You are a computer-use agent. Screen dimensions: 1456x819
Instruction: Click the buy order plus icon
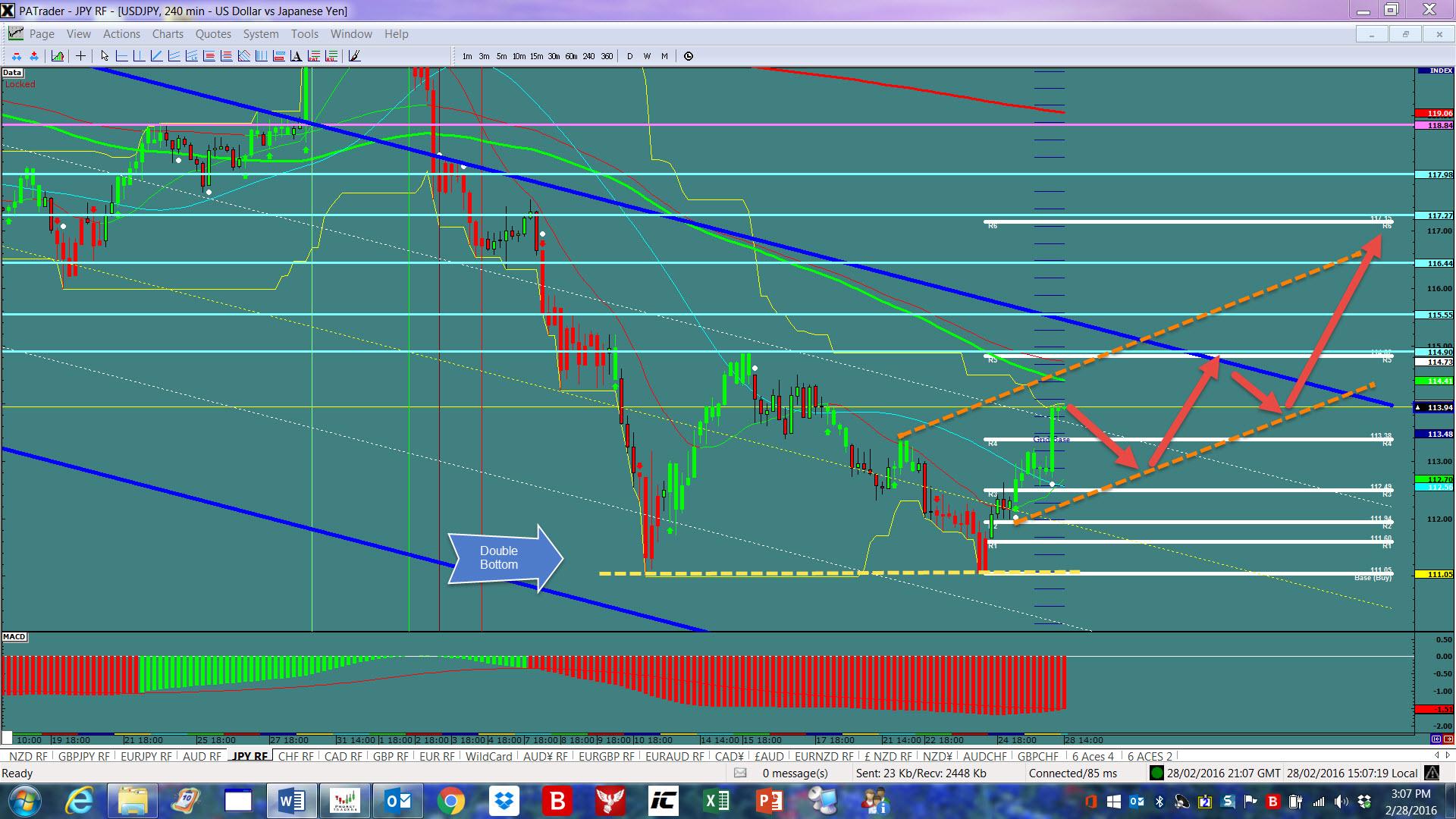[x=34, y=56]
